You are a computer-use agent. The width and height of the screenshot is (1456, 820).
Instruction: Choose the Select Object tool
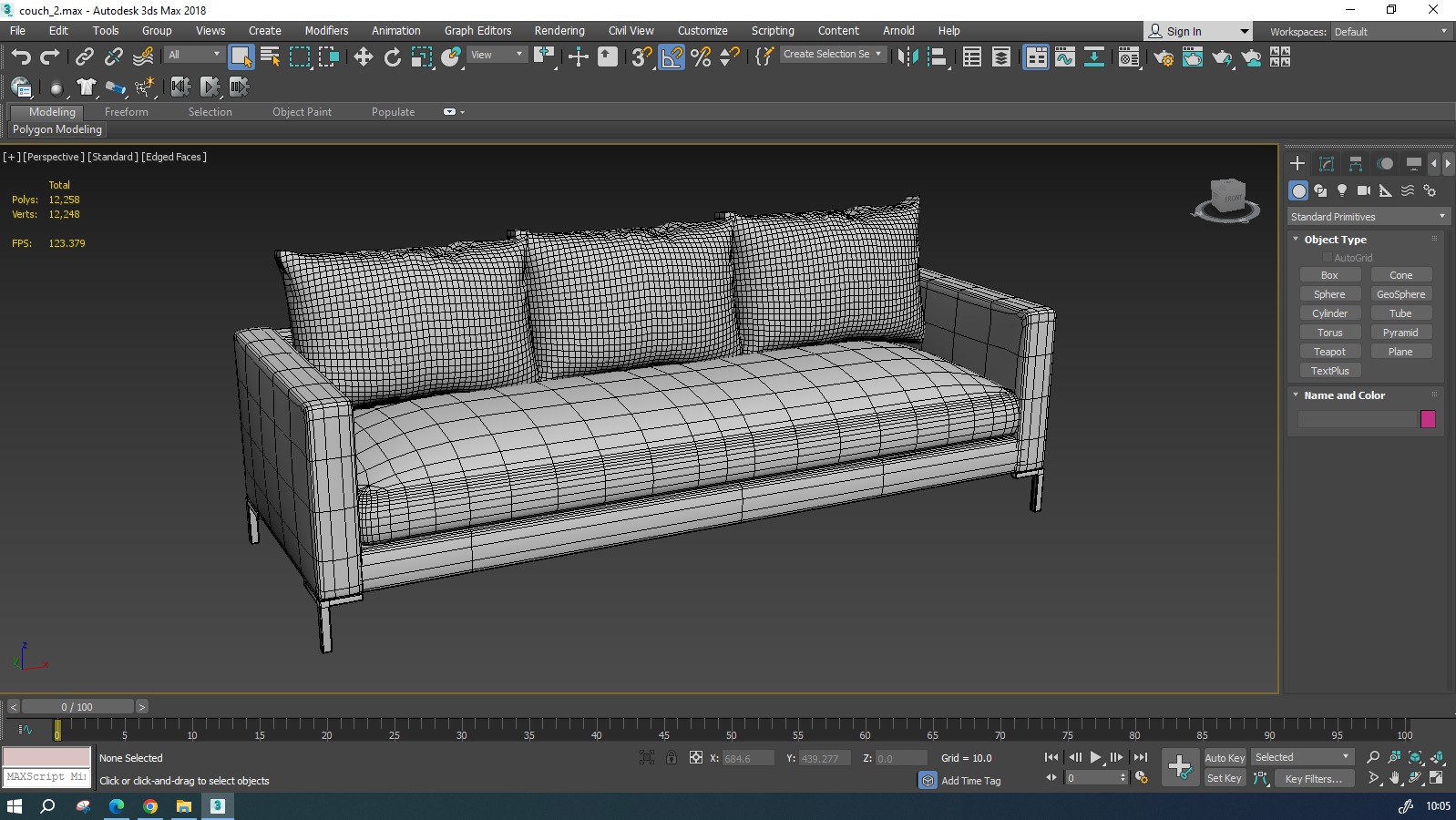(241, 56)
